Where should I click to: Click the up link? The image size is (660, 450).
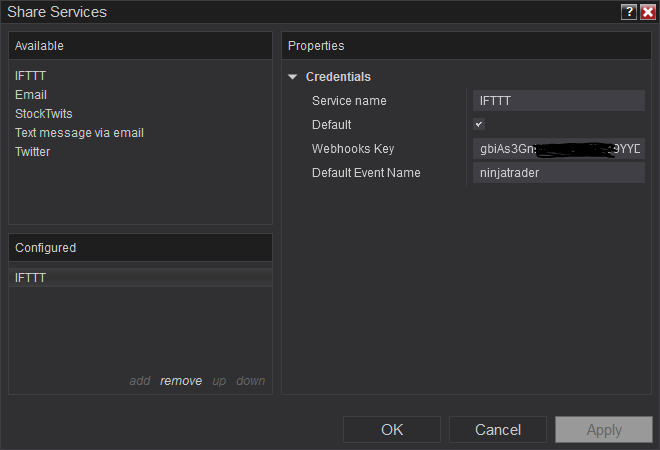click(x=219, y=381)
